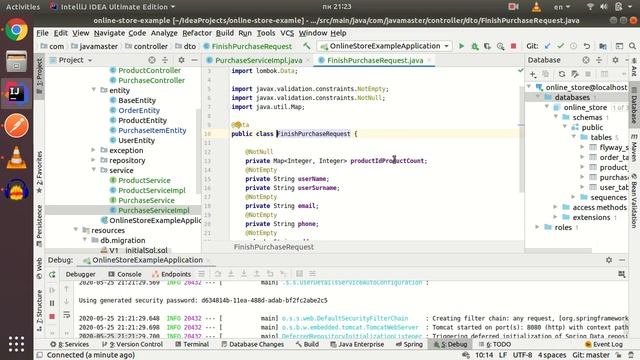Expand access methods in Database tree
Screen dimensions: 640x360
pos(555,207)
